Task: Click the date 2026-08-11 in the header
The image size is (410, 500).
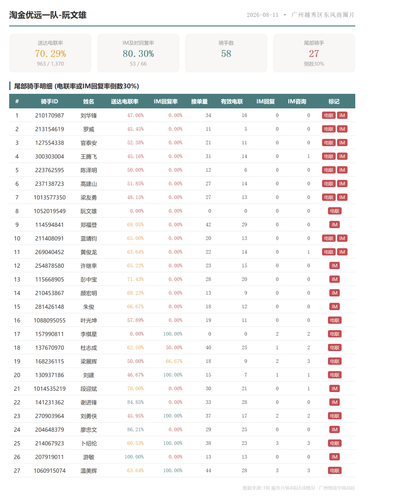Action: 262,15
